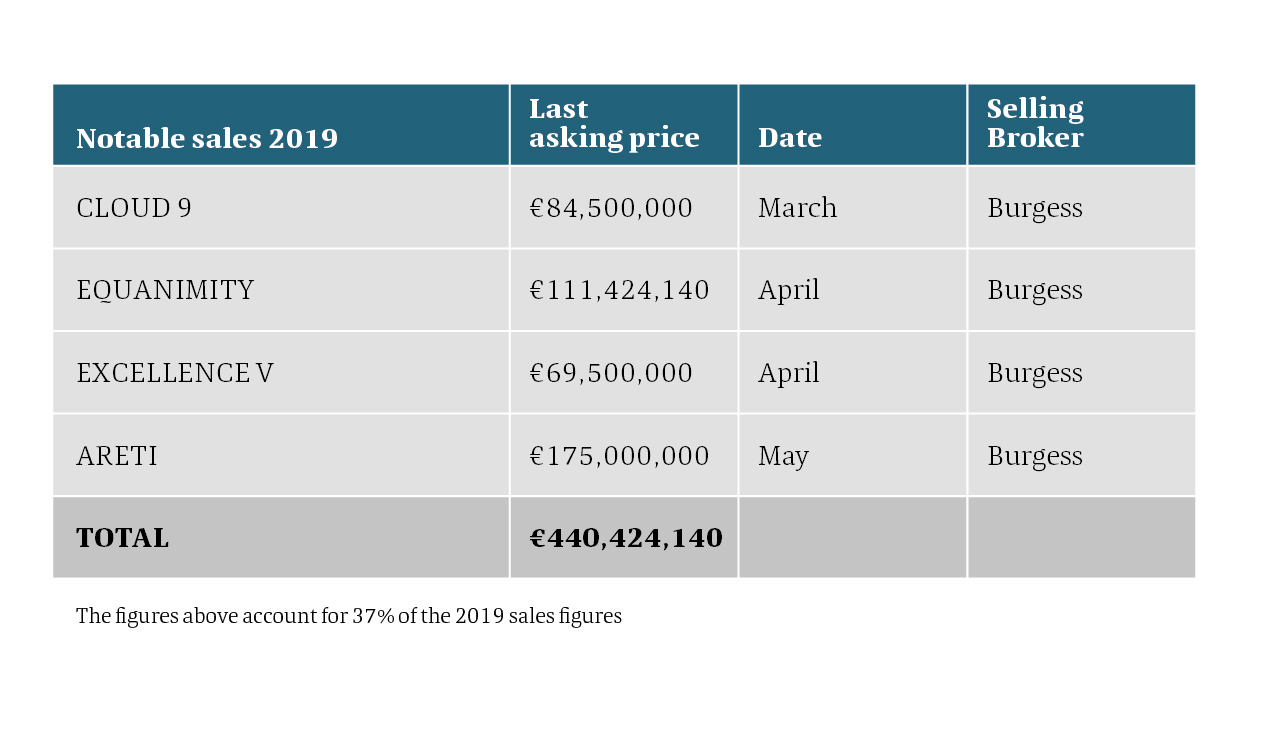Screen dimensions: 1288x748
Task: Select the €111,424,140 price cell
Action: tap(624, 290)
